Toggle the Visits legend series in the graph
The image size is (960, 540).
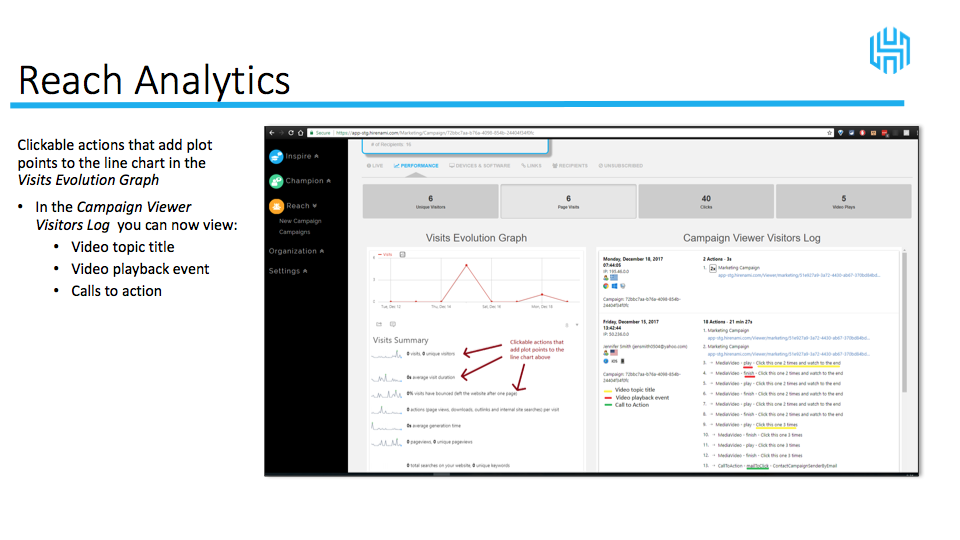(x=385, y=254)
